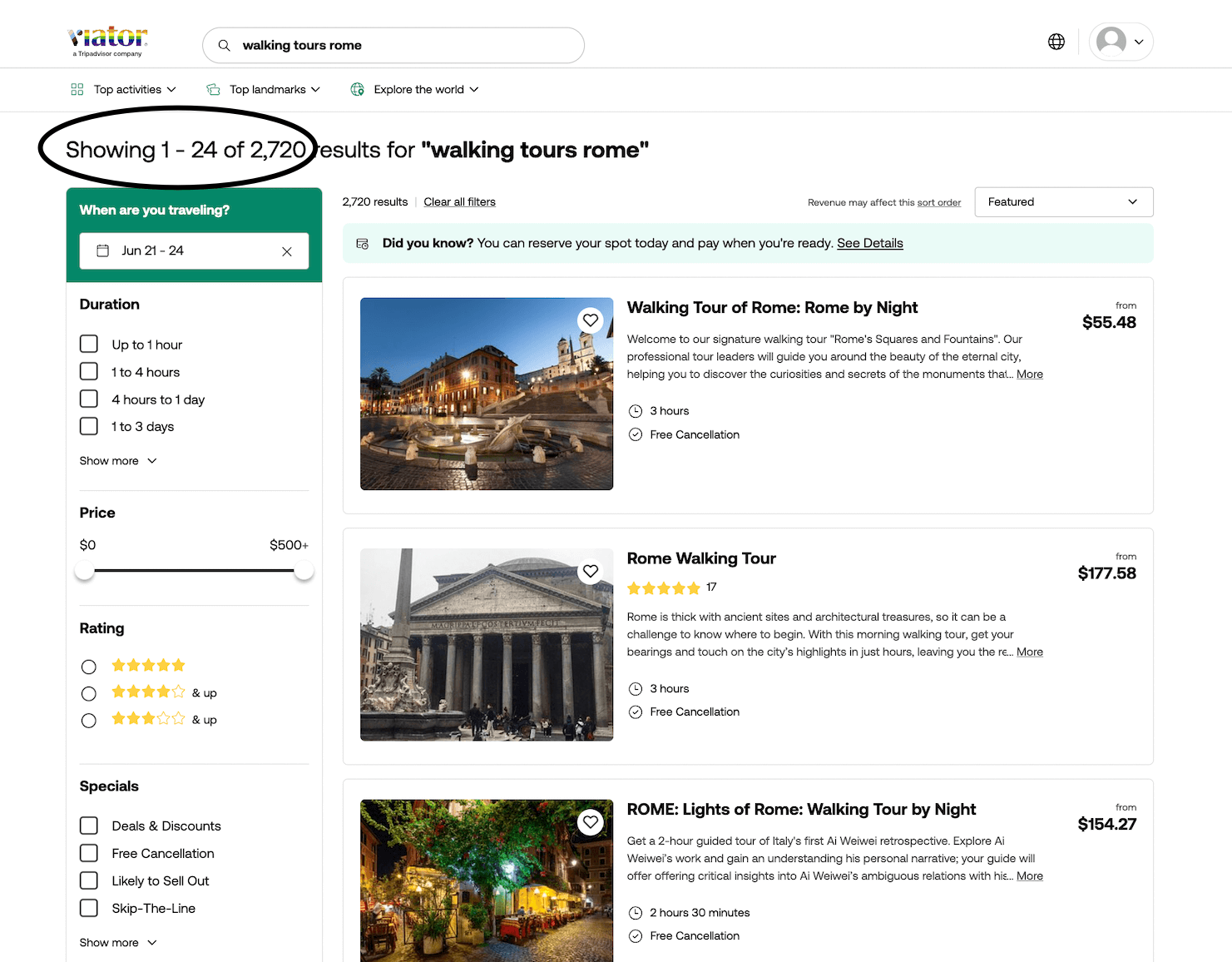Expand Show more under Duration
This screenshot has height=962, width=1232.
pos(117,460)
